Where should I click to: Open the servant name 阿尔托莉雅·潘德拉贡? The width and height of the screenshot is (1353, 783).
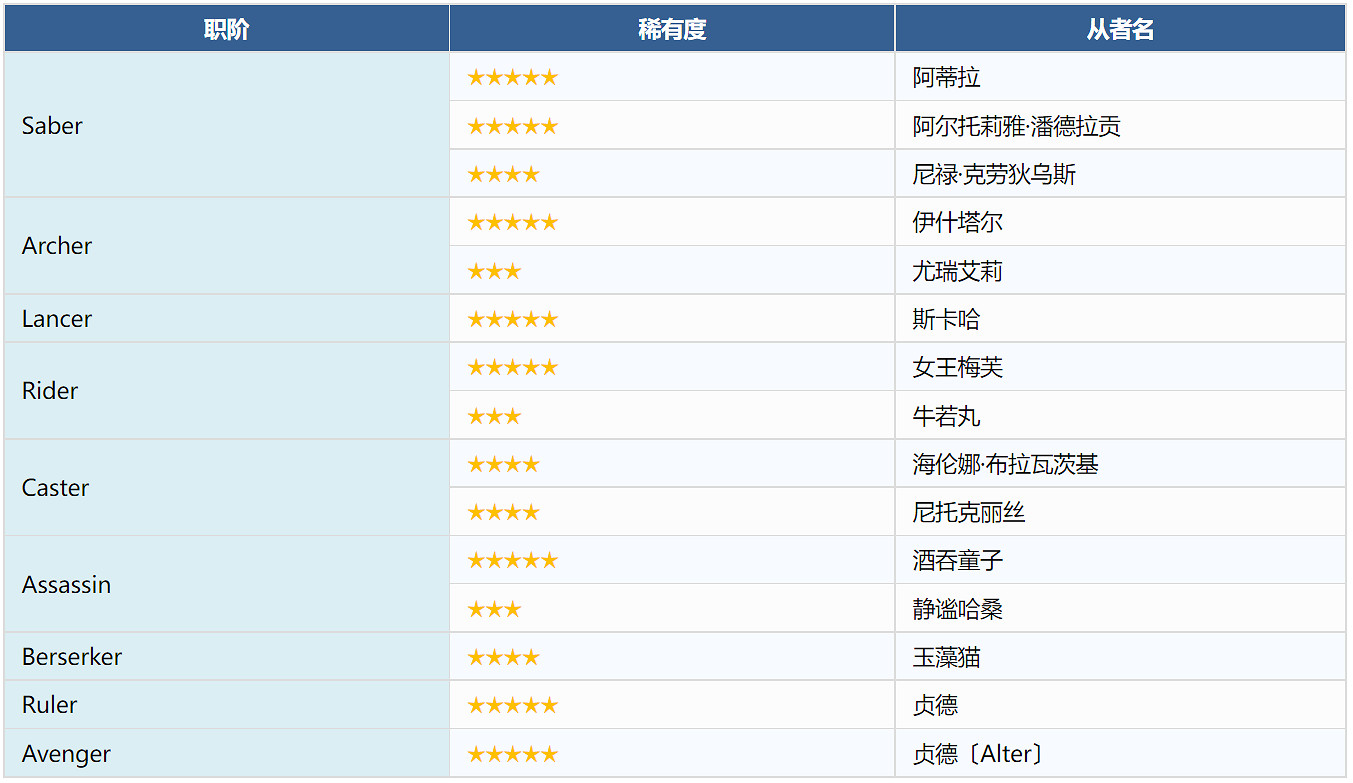click(1016, 127)
